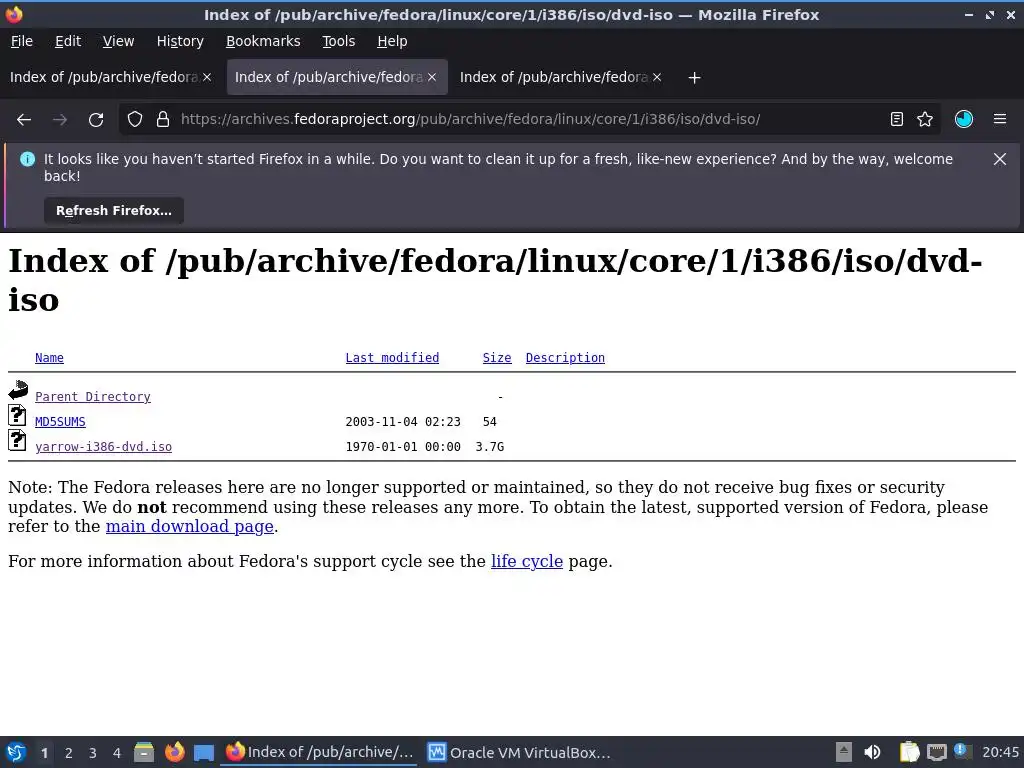
Task: Dismiss the Firefox refresh notification bar
Action: (1000, 159)
